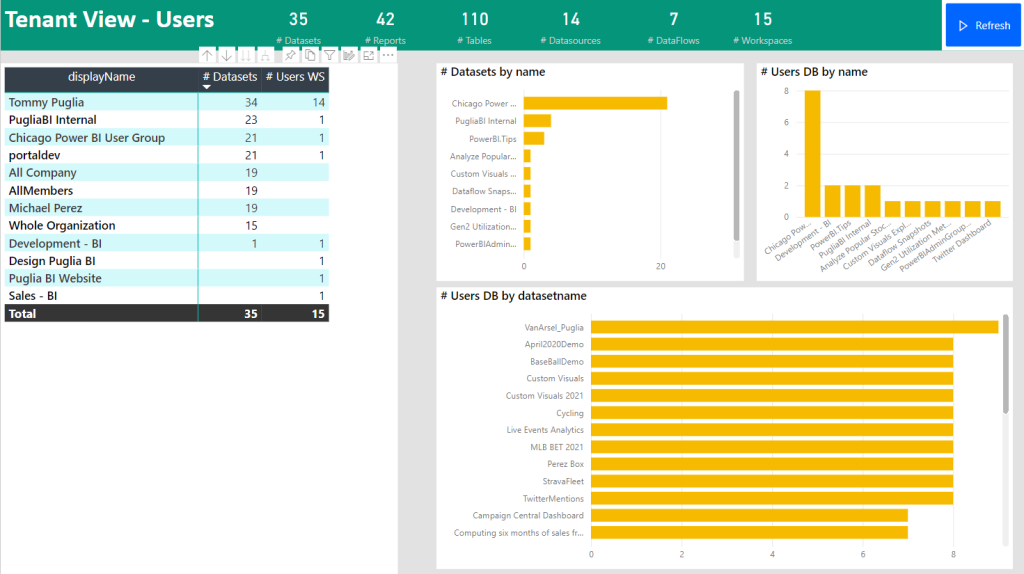Viewport: 1024px width, 574px height.
Task: Go to next level double-arrow icon
Action: coord(246,56)
